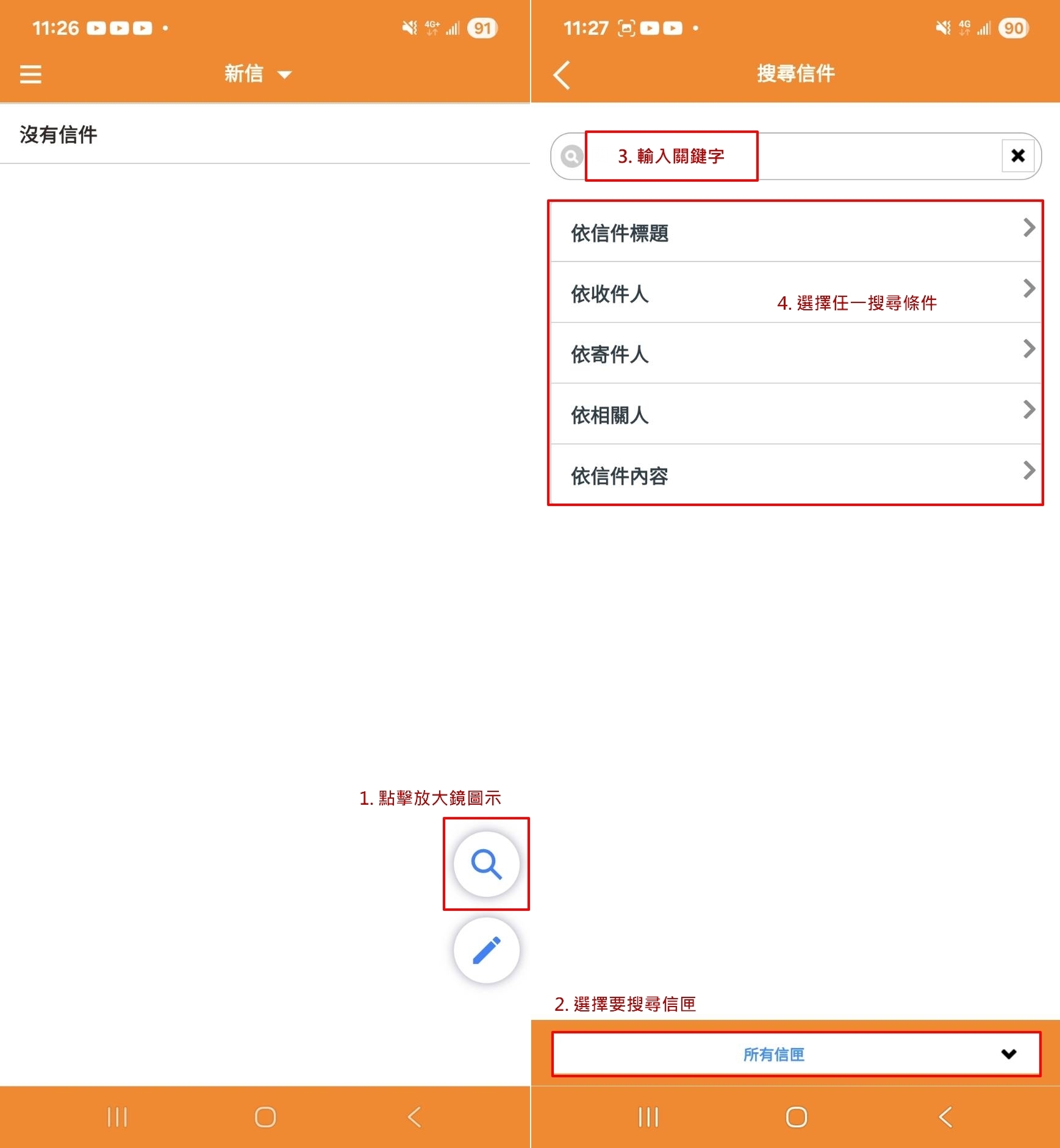Tap the gray search icon in search bar
The image size is (1060, 1148).
(x=571, y=157)
